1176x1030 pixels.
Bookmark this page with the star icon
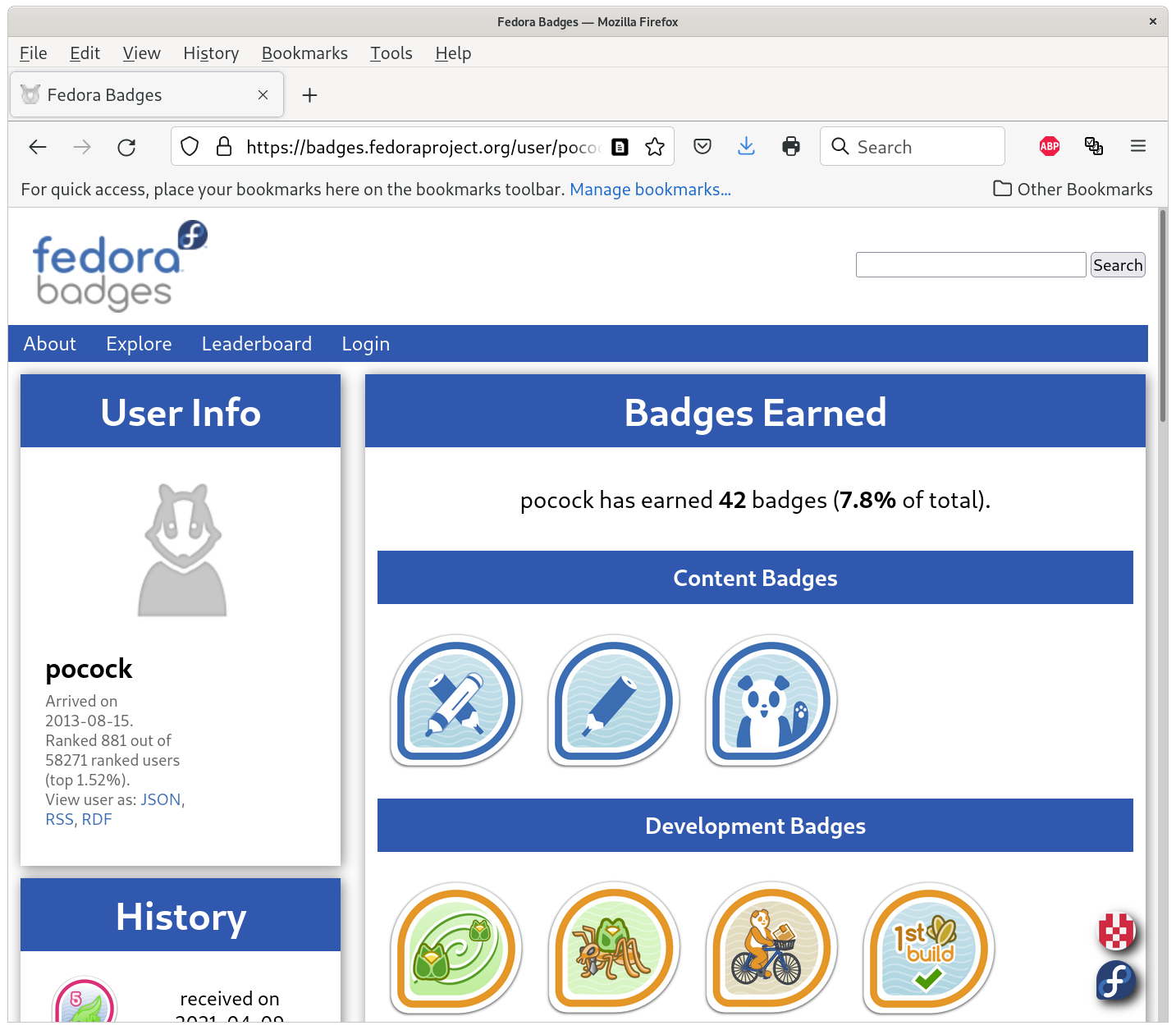pyautogui.click(x=655, y=147)
